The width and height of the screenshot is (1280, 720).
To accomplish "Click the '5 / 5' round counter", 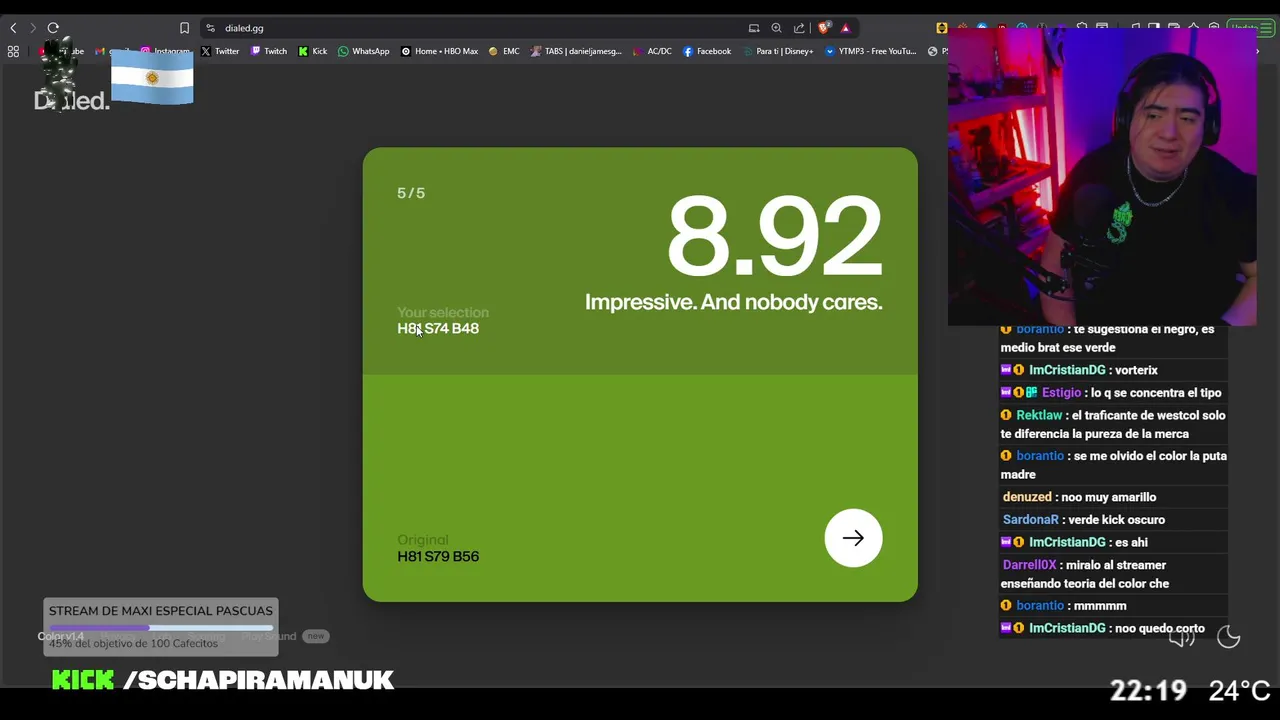I will 411,193.
